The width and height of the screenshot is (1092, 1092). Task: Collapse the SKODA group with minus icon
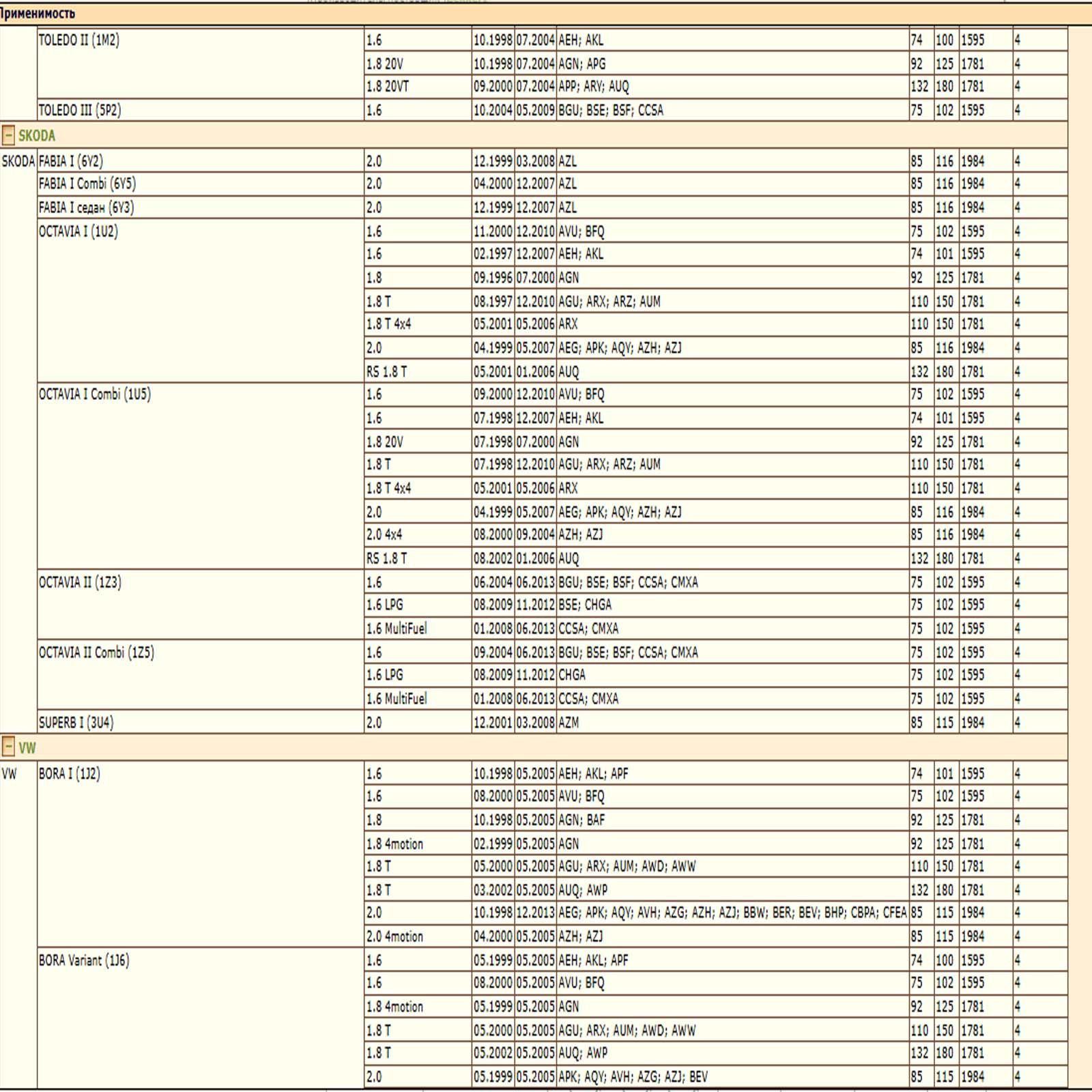8,136
